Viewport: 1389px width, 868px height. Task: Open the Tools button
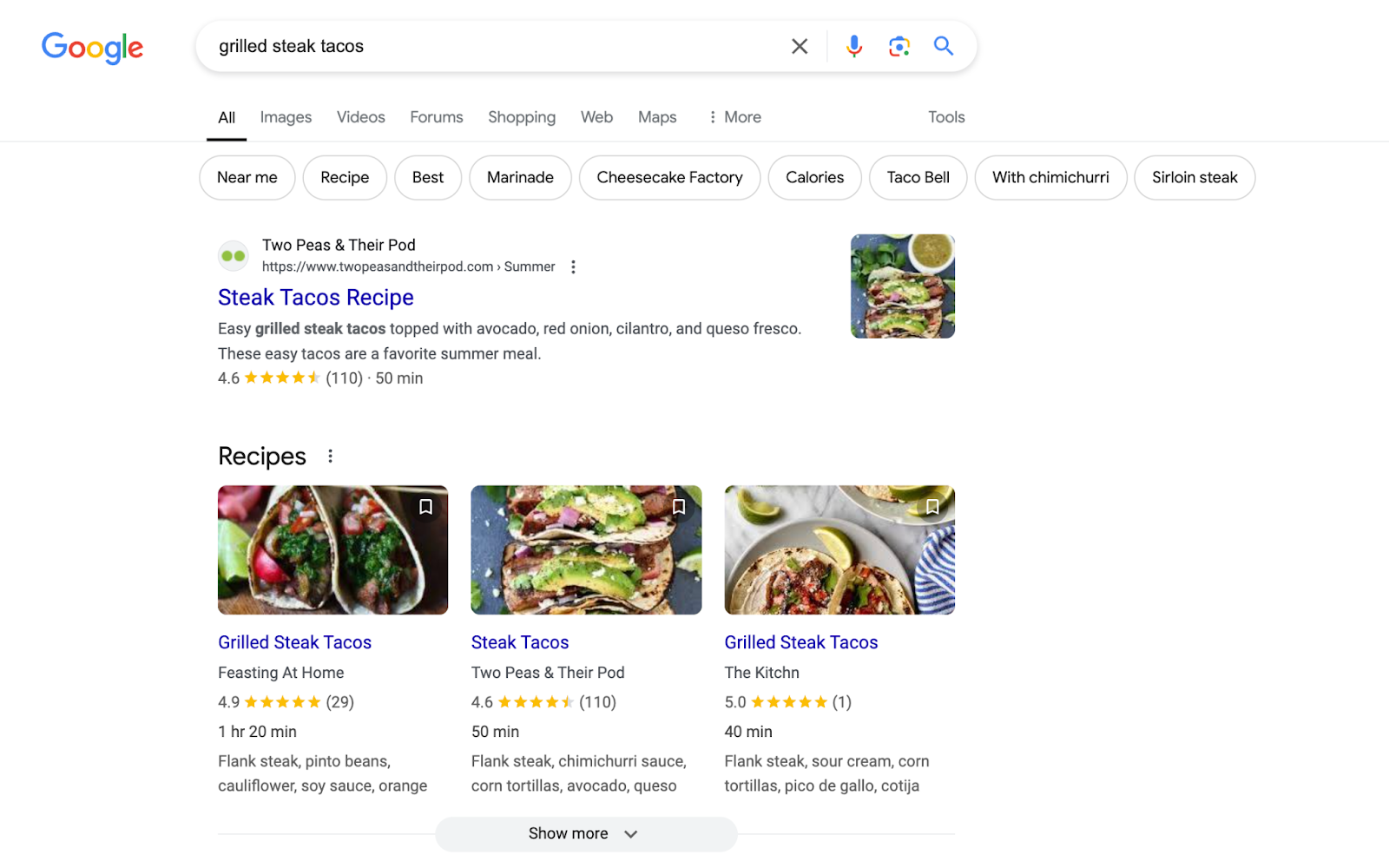pyautogui.click(x=946, y=117)
